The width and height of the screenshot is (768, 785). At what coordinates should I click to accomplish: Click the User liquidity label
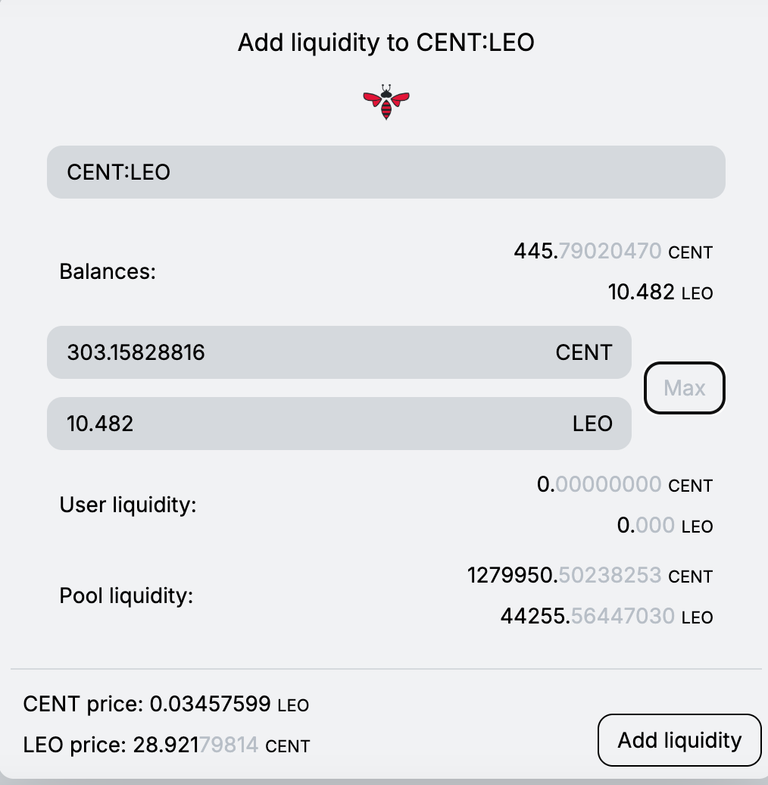128,505
